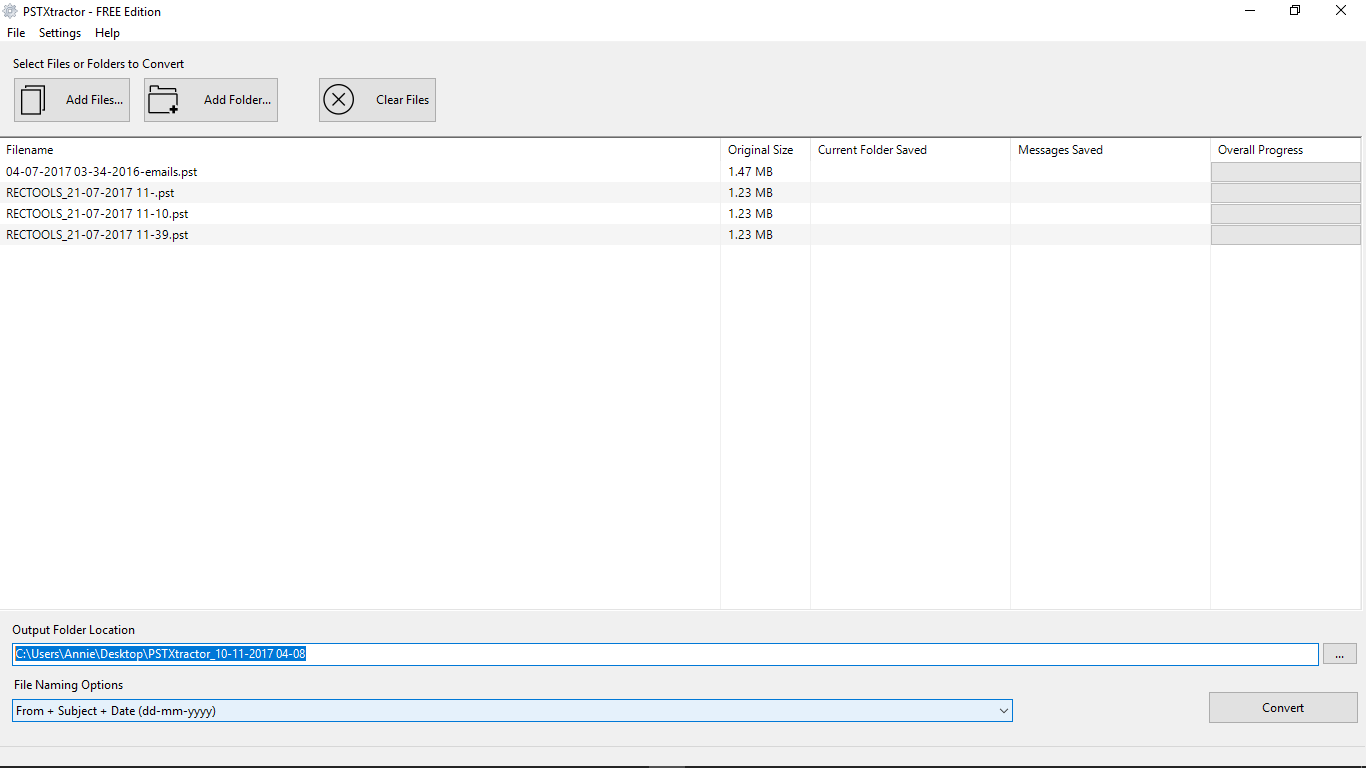Minimize the PSTXtractor window
Viewport: 1366px width, 768px height.
[x=1250, y=11]
